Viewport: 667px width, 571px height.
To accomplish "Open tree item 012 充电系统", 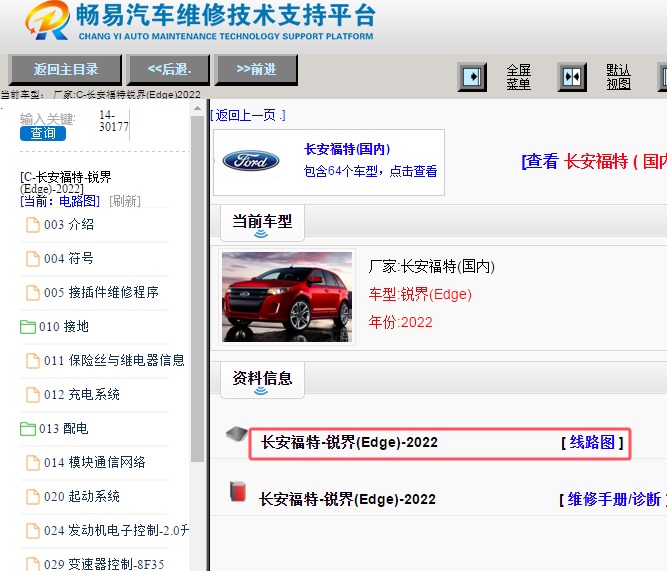I will [82, 394].
